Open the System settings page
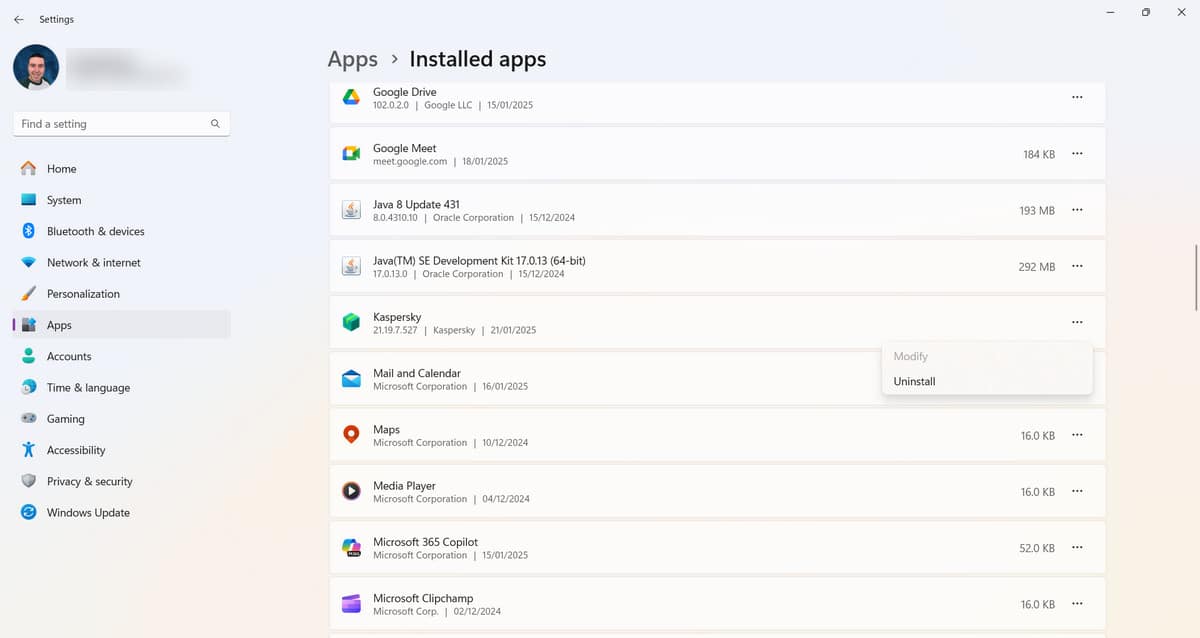 click(x=121, y=200)
